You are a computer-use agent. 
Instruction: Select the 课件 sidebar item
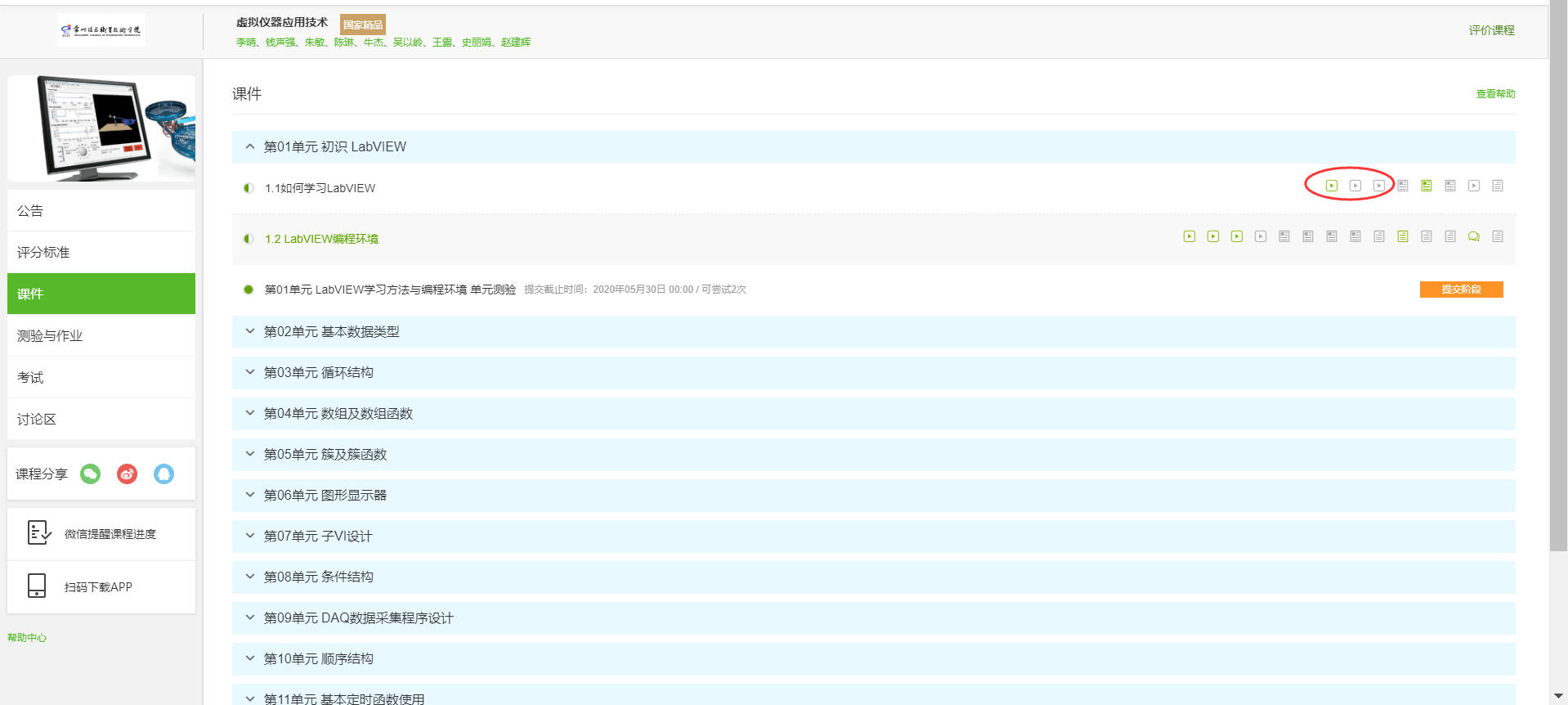pyautogui.click(x=101, y=294)
